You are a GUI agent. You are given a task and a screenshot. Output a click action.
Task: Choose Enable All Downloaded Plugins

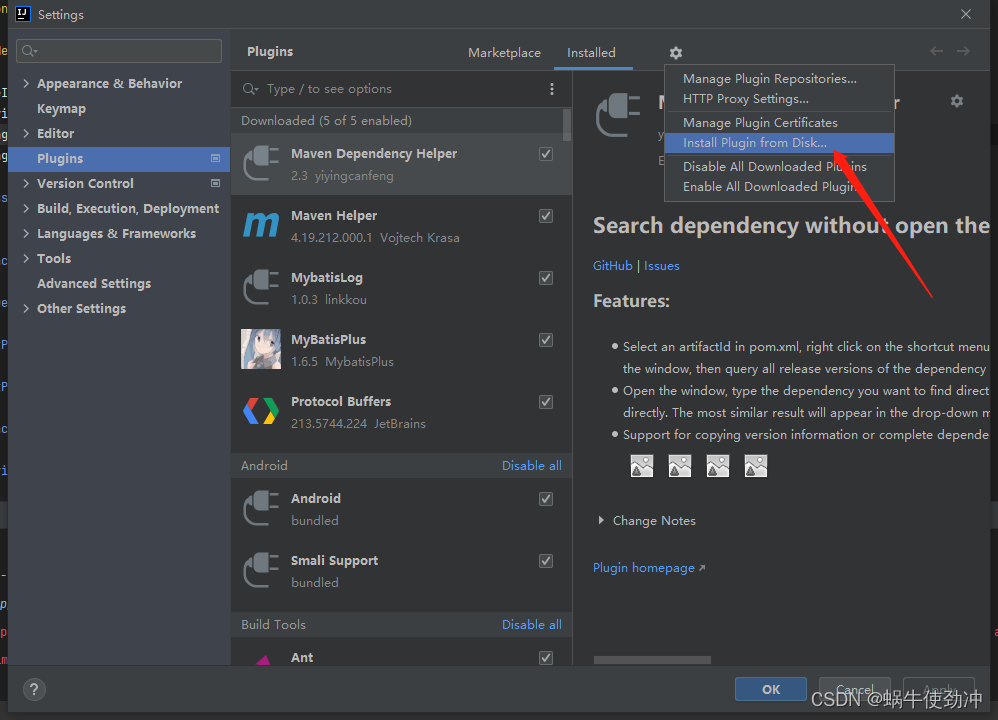point(779,187)
